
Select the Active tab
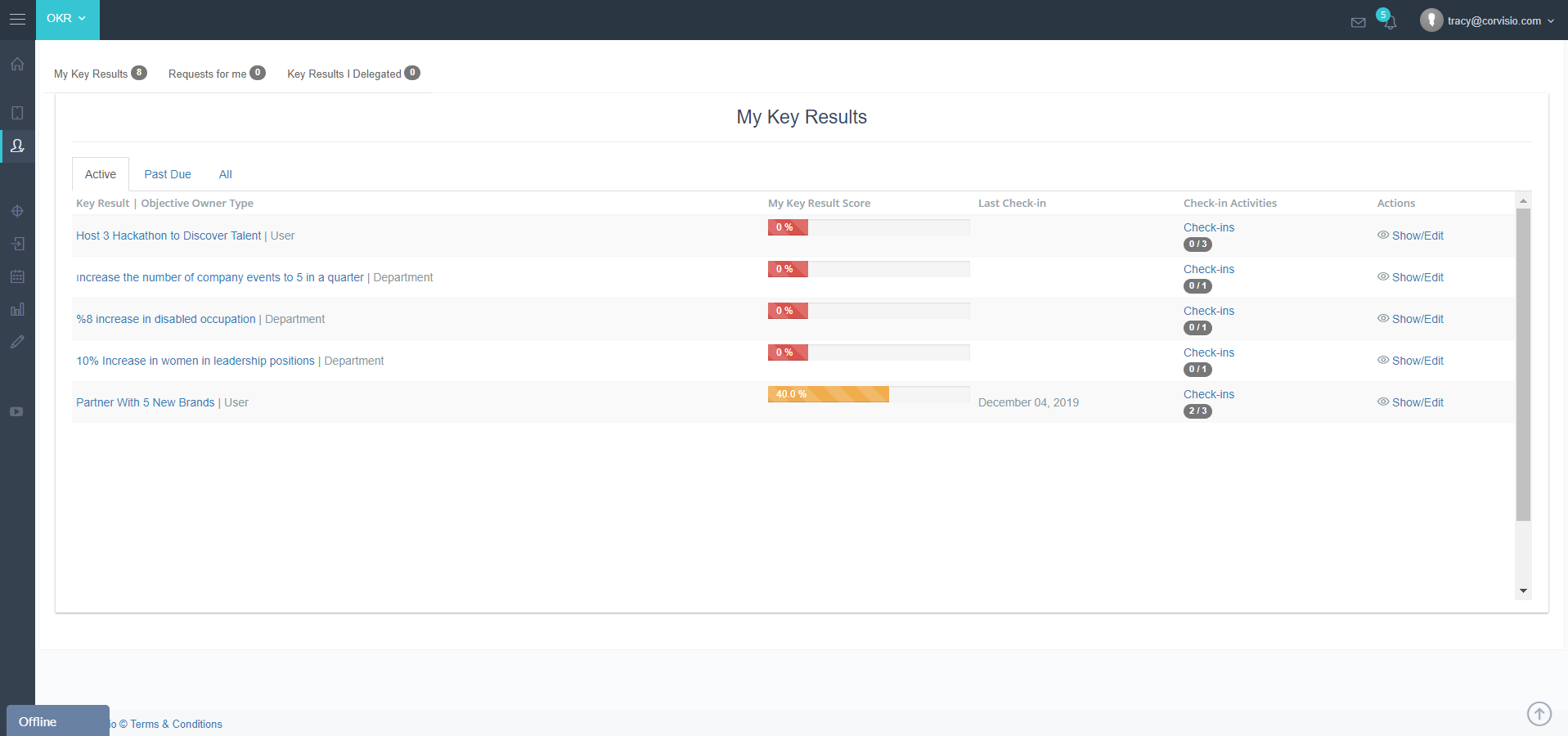coord(101,174)
